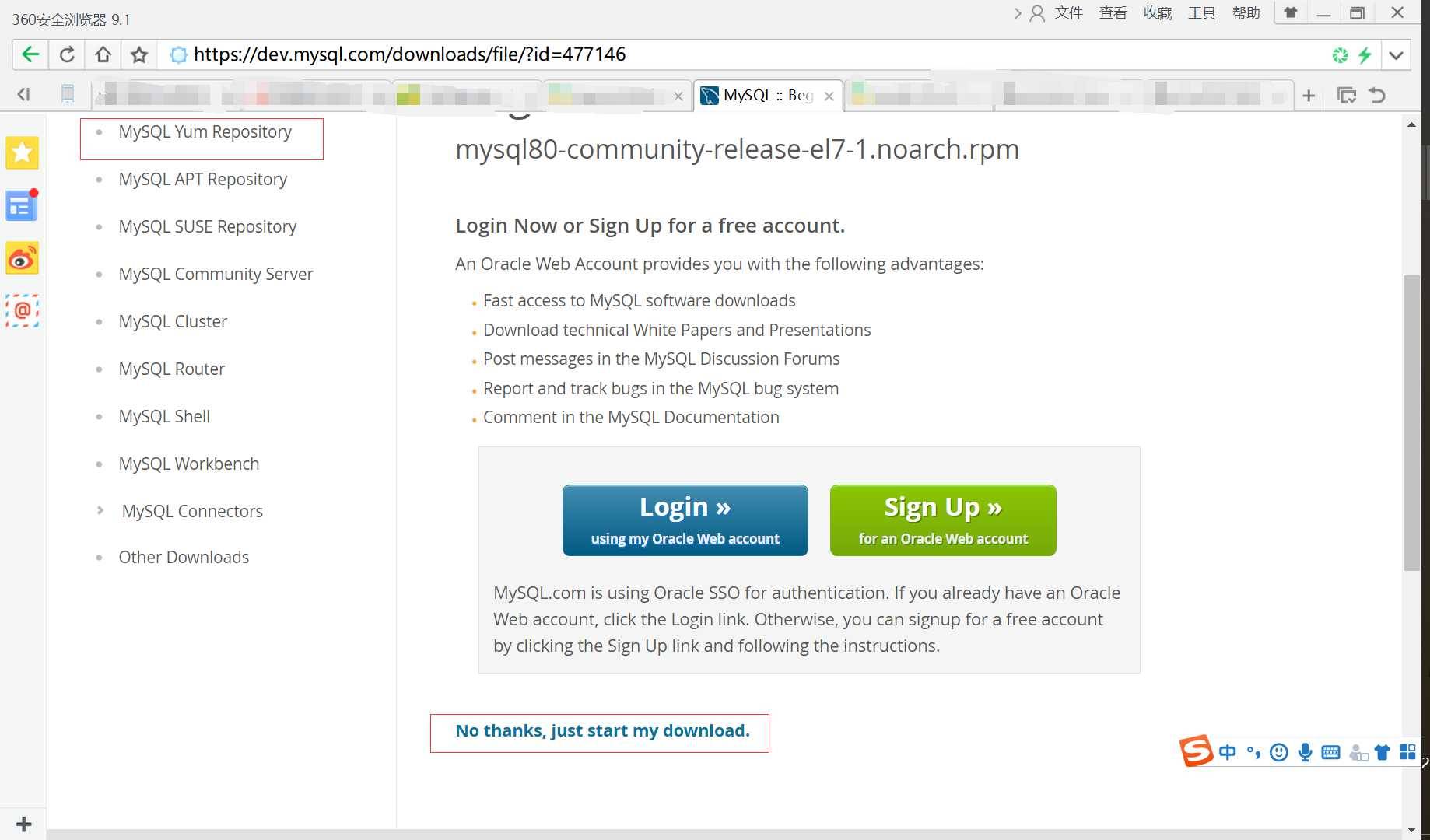
Task: Click the address bar URL field
Action: (x=739, y=54)
